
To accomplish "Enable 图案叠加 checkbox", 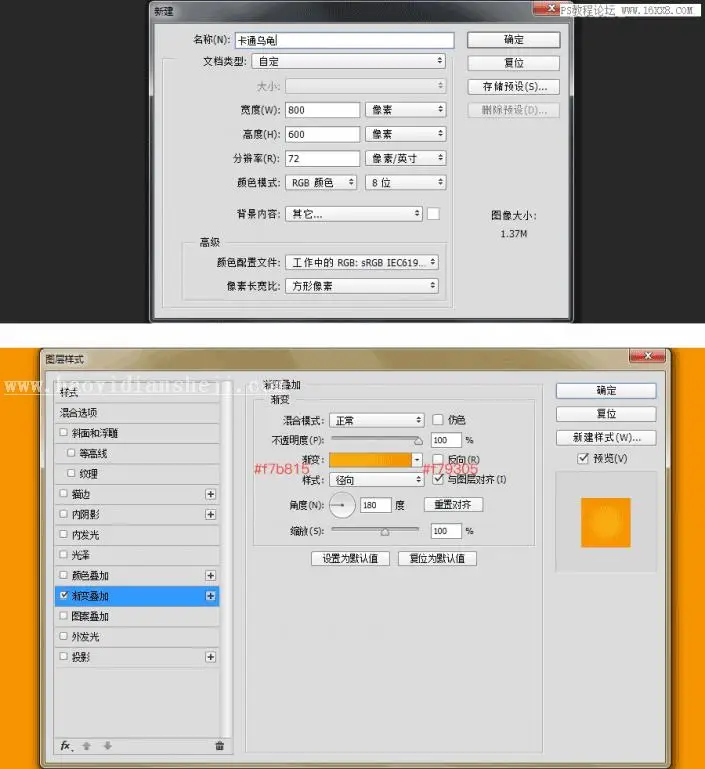I will pyautogui.click(x=63, y=615).
